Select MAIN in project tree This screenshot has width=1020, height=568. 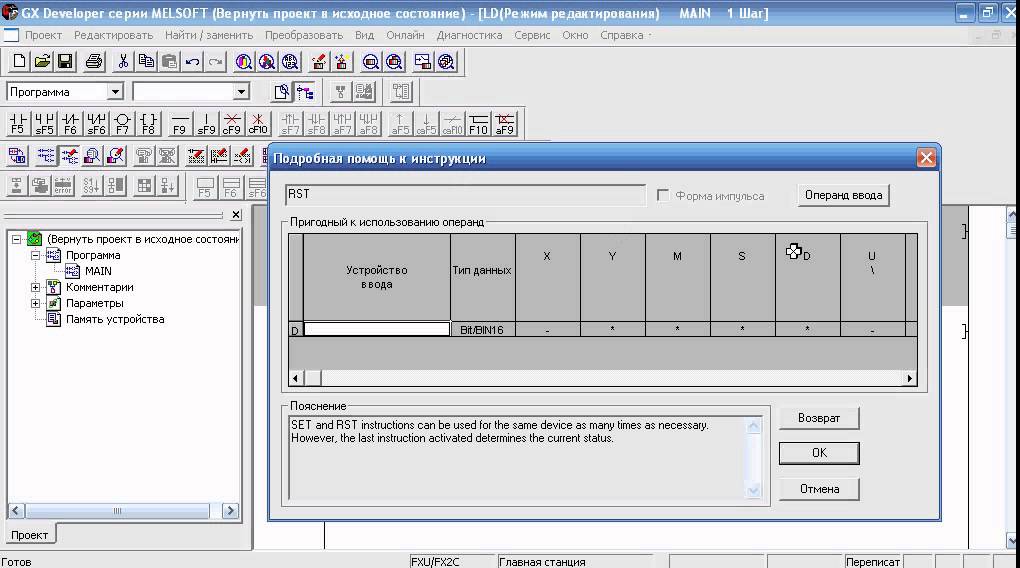(98, 271)
